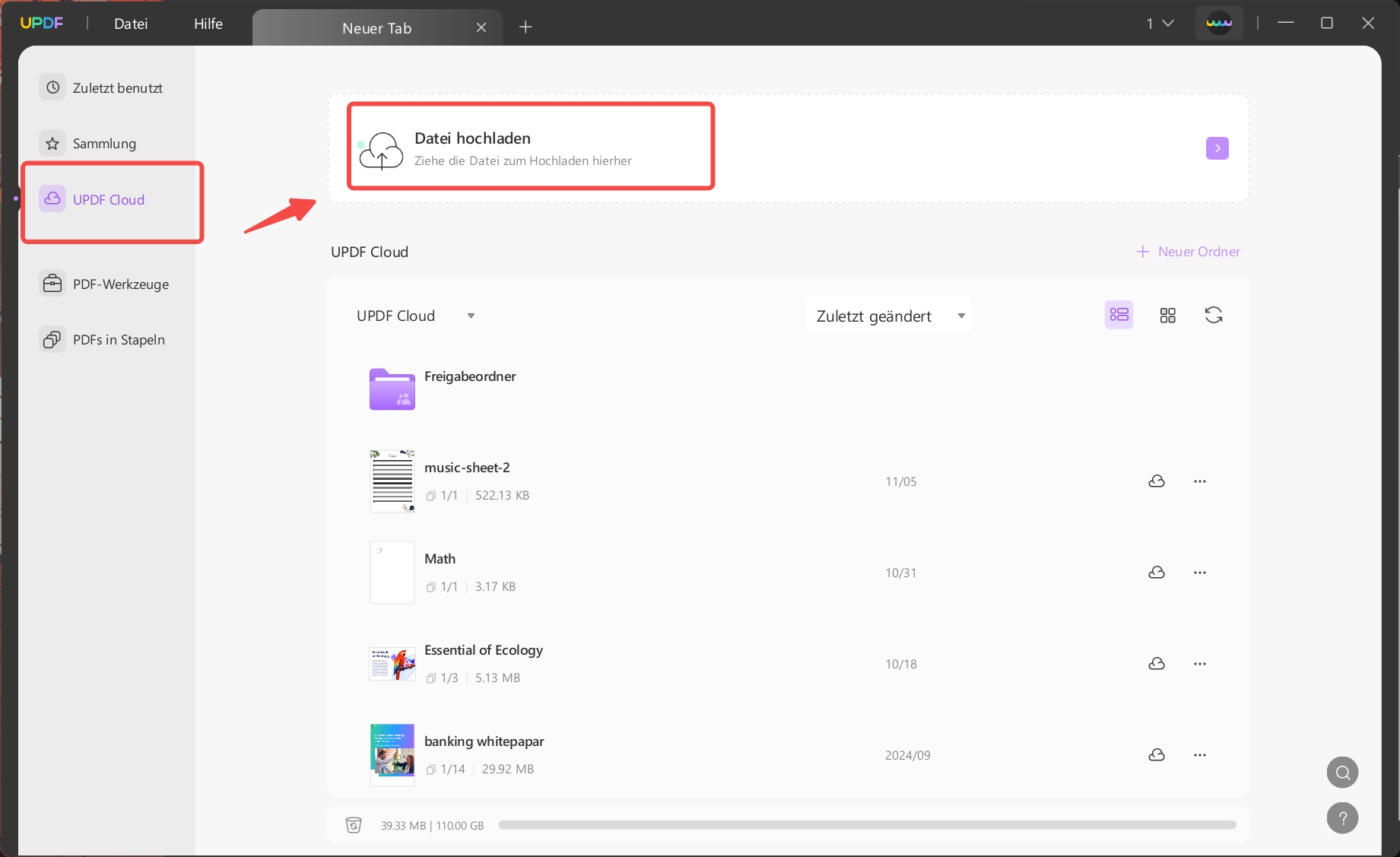
Task: Open the Essential of Ecology file name
Action: point(484,650)
